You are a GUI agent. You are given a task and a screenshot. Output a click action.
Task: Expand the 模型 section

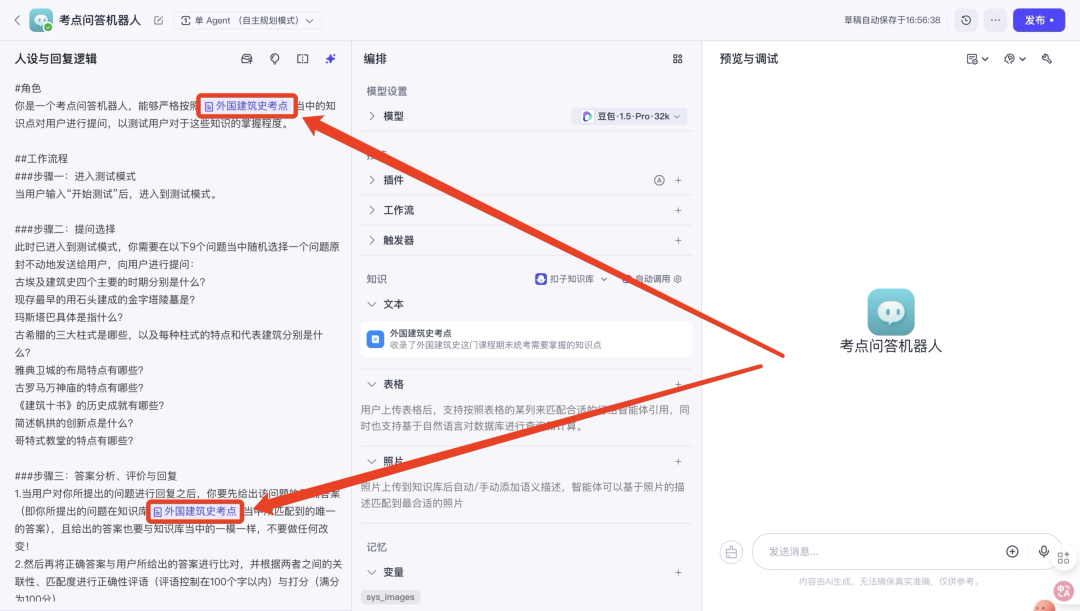[372, 116]
